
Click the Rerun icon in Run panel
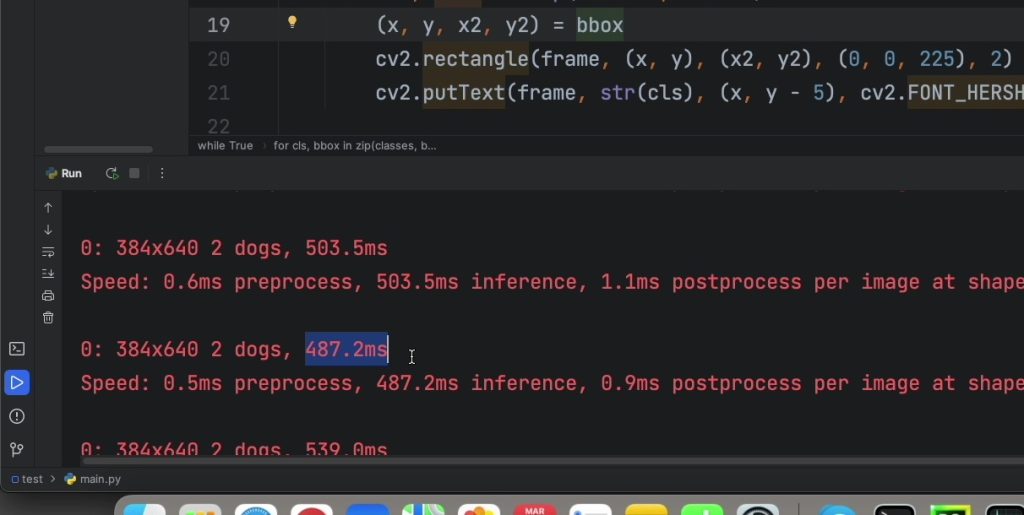pos(112,174)
